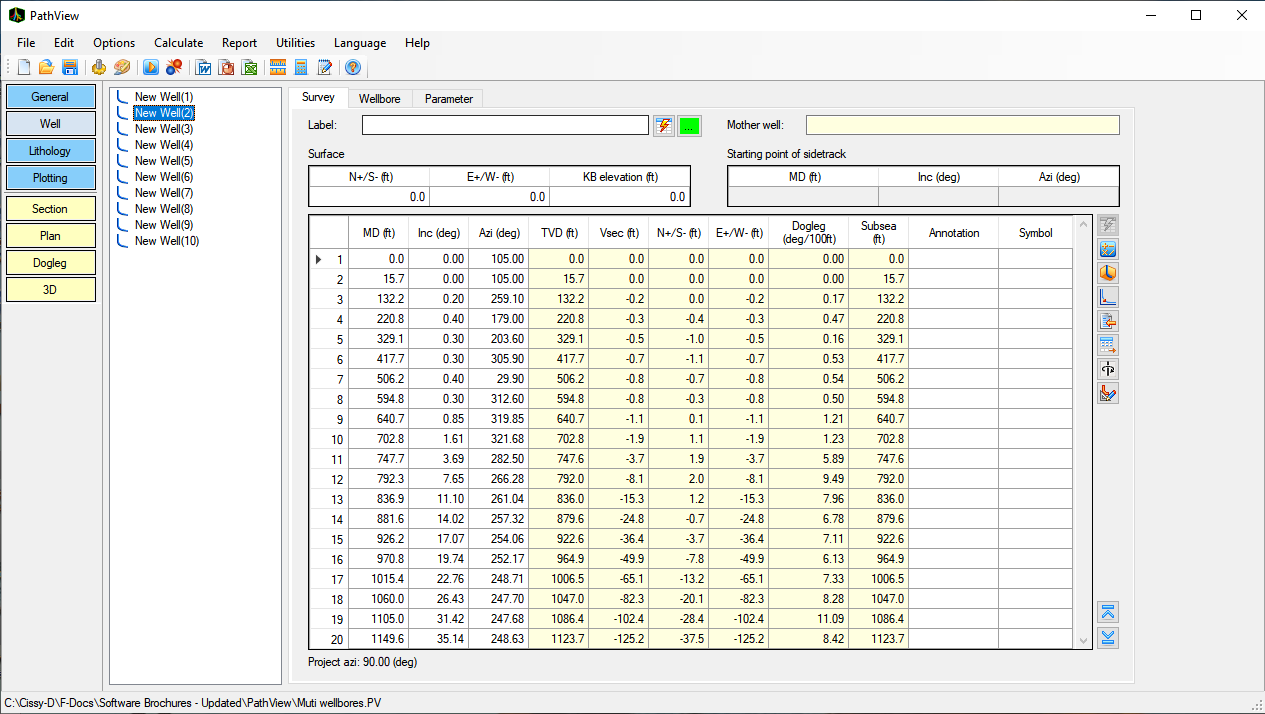Open the Calculate menu

[178, 43]
